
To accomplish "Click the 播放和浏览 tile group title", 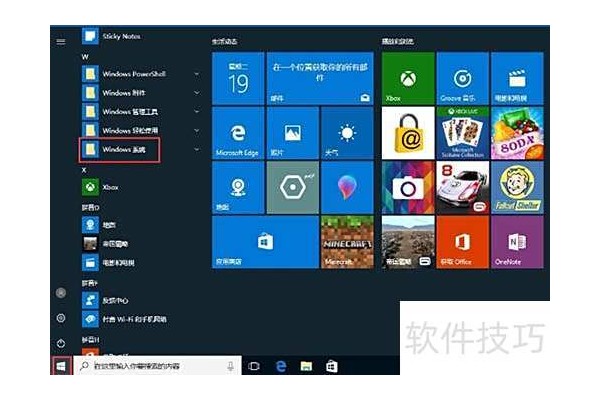I will (x=398, y=41).
